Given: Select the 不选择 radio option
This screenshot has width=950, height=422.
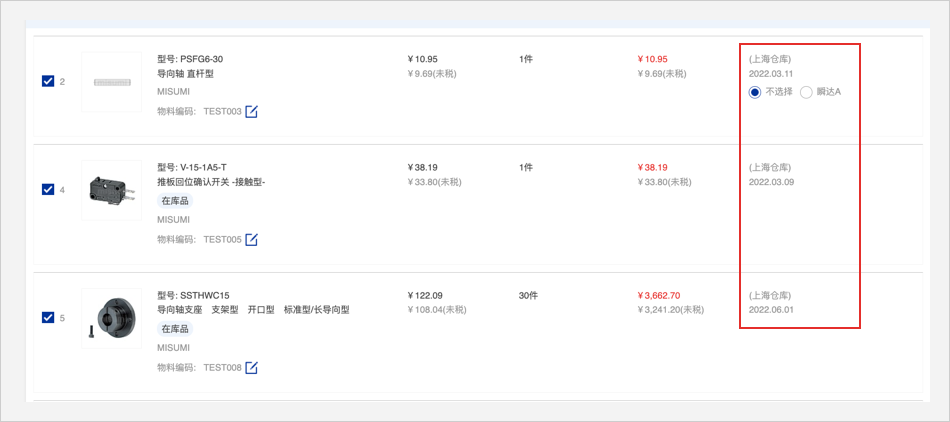Looking at the screenshot, I should (755, 92).
